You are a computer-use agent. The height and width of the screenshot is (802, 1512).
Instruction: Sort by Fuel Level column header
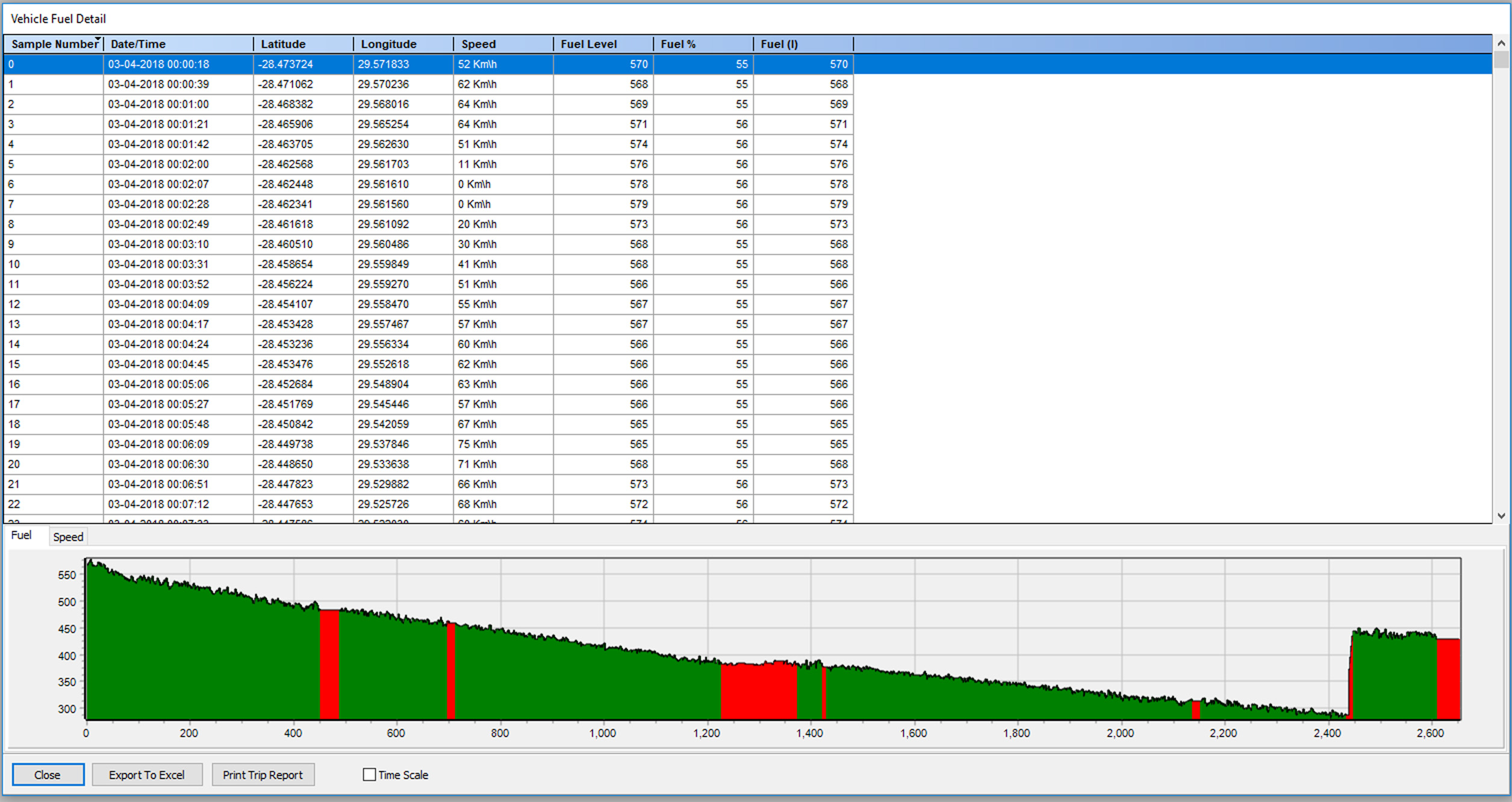[x=602, y=44]
